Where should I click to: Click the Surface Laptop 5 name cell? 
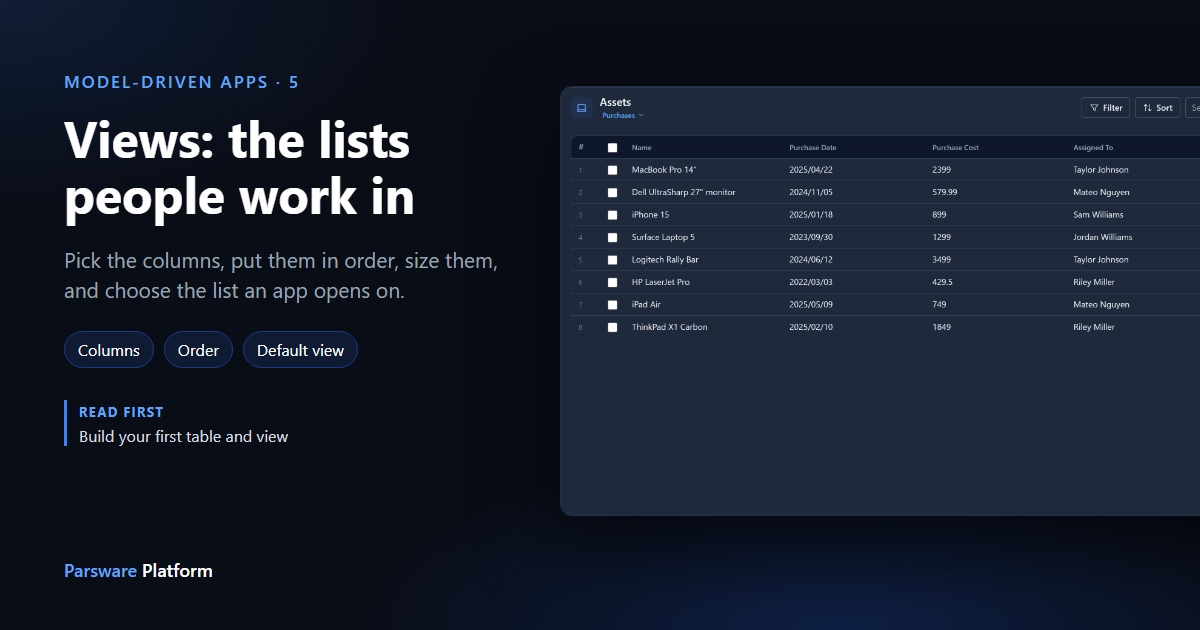[663, 237]
